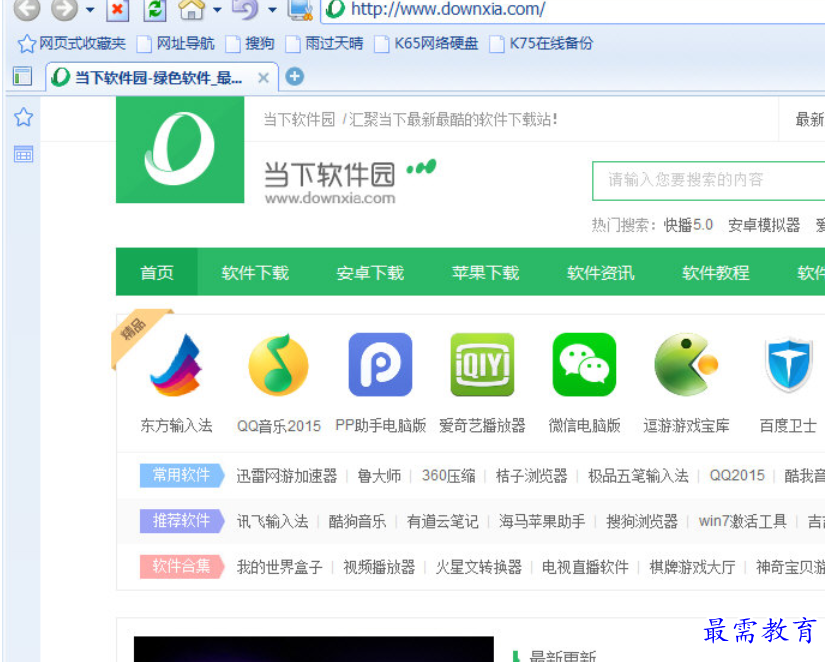The height and width of the screenshot is (662, 825).
Task: Open the 软件资讯 navigation item
Action: (601, 272)
